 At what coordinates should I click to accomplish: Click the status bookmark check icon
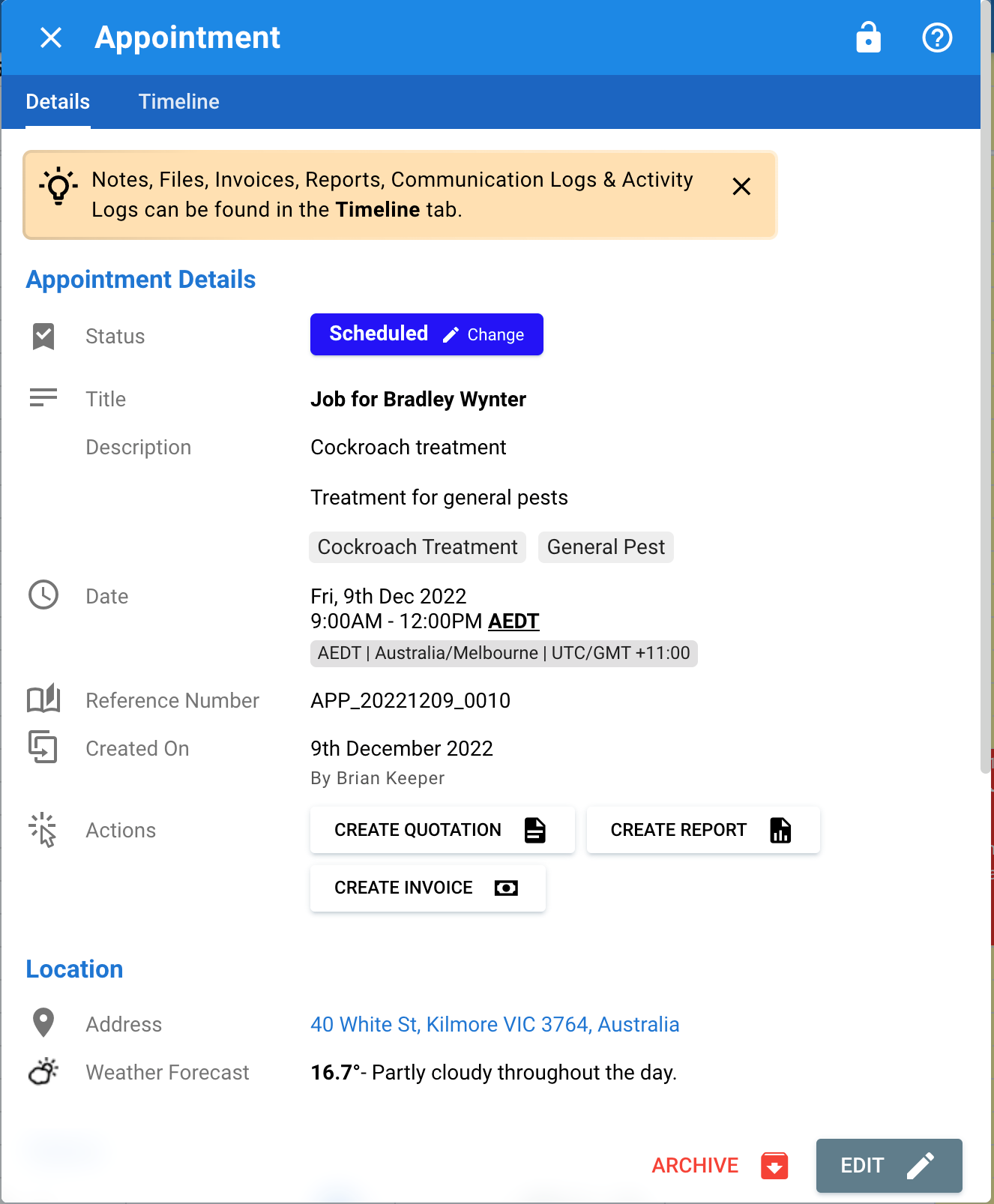tap(43, 337)
